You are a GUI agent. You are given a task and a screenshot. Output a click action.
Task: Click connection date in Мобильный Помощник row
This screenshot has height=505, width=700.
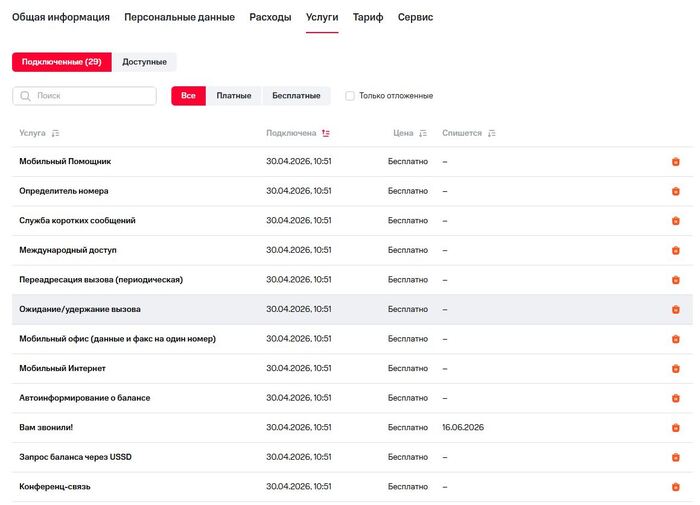[x=299, y=161]
